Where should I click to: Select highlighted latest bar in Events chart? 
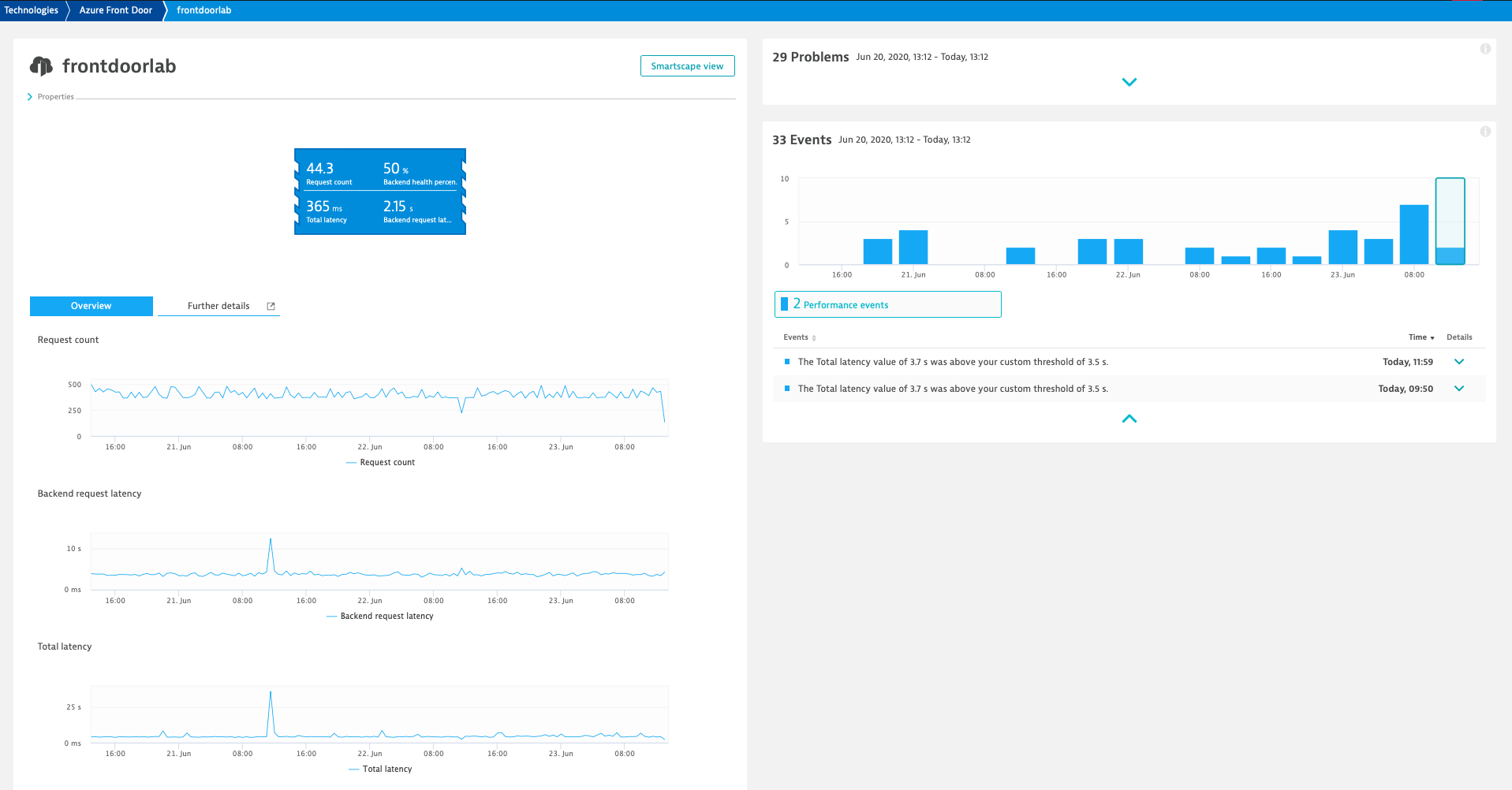point(1450,222)
